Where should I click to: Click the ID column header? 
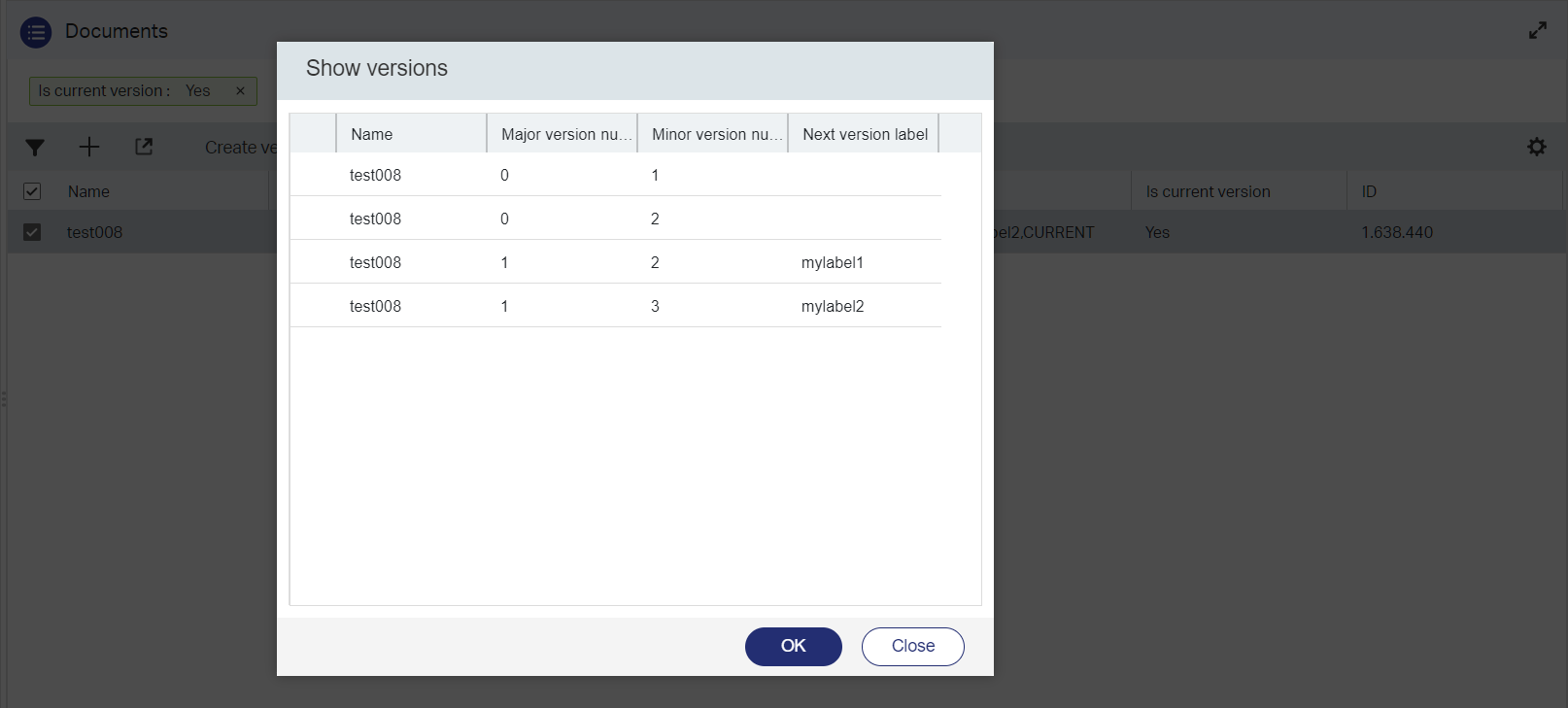1369,192
